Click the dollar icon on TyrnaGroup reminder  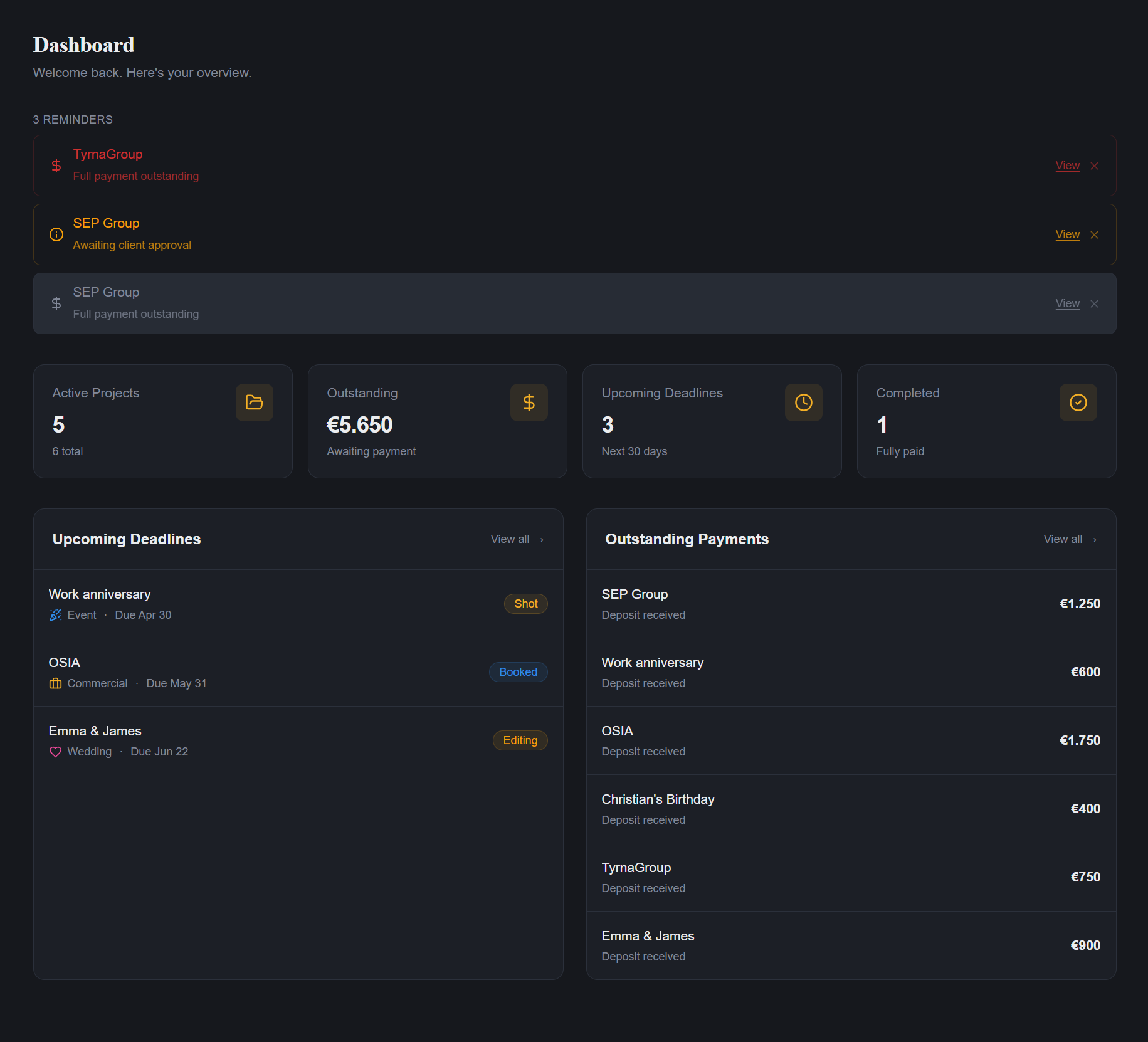click(x=56, y=165)
